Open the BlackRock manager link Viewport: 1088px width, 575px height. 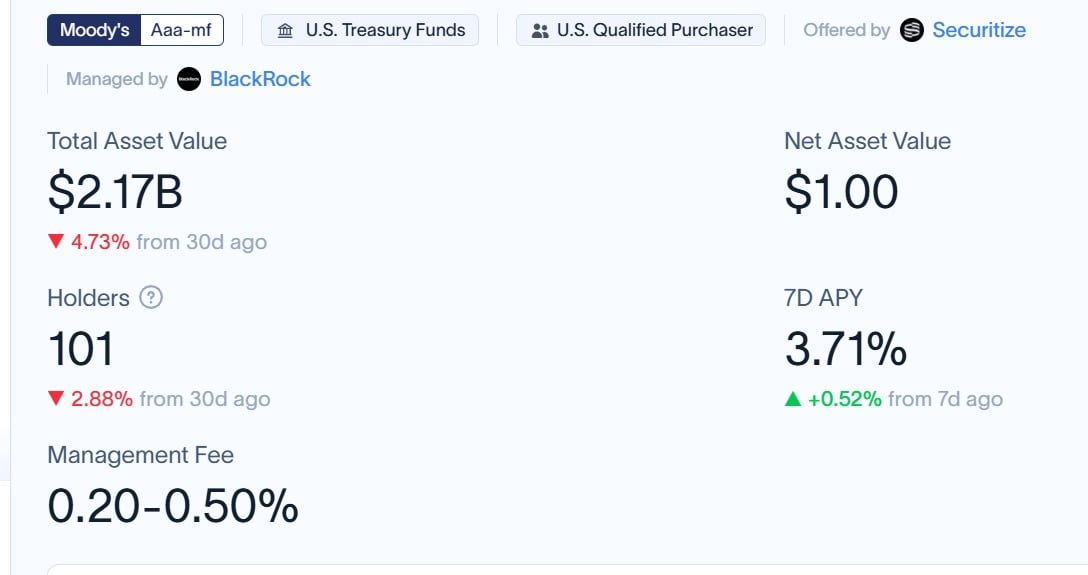coord(260,79)
